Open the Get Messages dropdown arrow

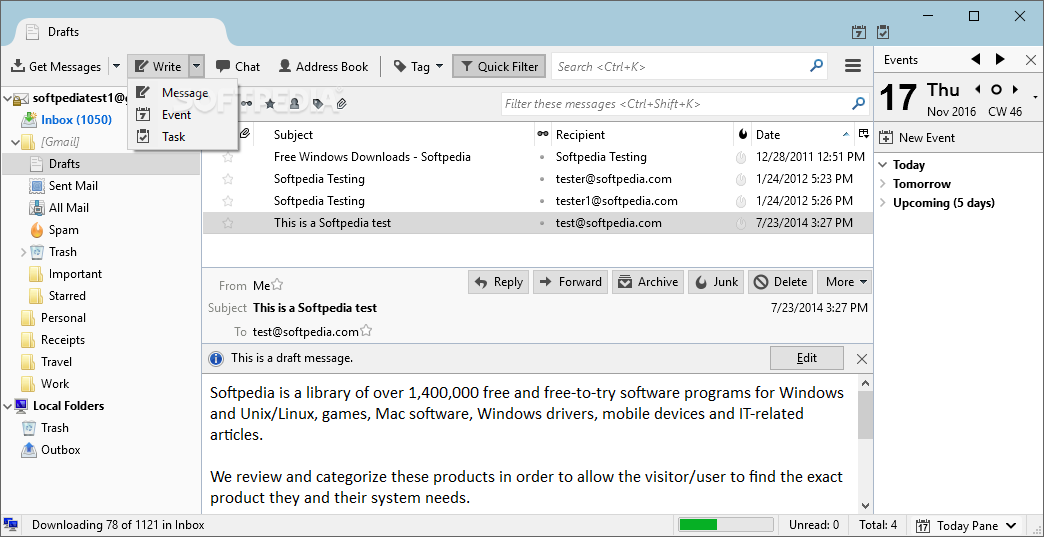(x=117, y=67)
